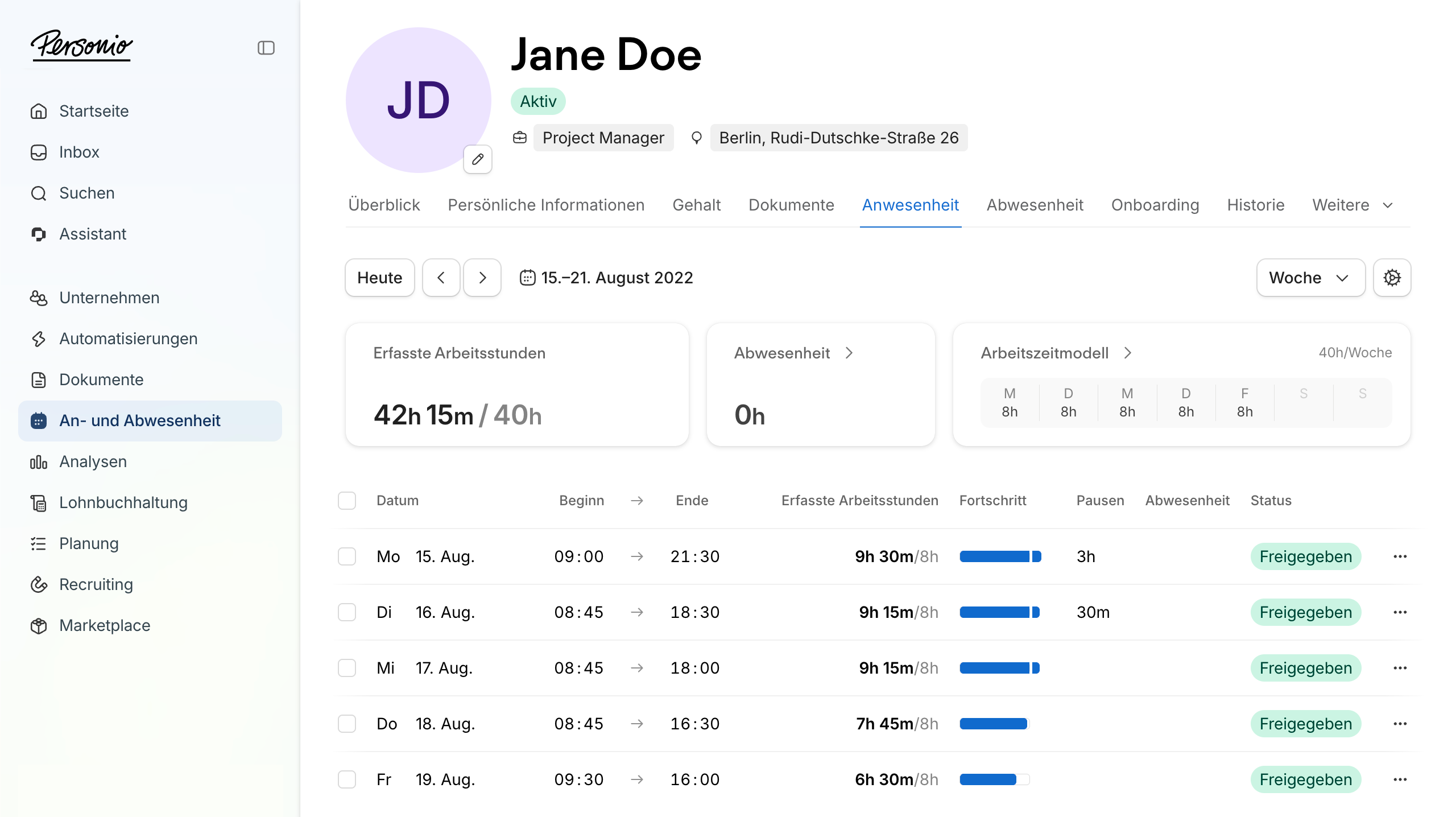The height and width of the screenshot is (817, 1456).
Task: Open the Arbeitszeitmodell details chevron
Action: pyautogui.click(x=1128, y=353)
